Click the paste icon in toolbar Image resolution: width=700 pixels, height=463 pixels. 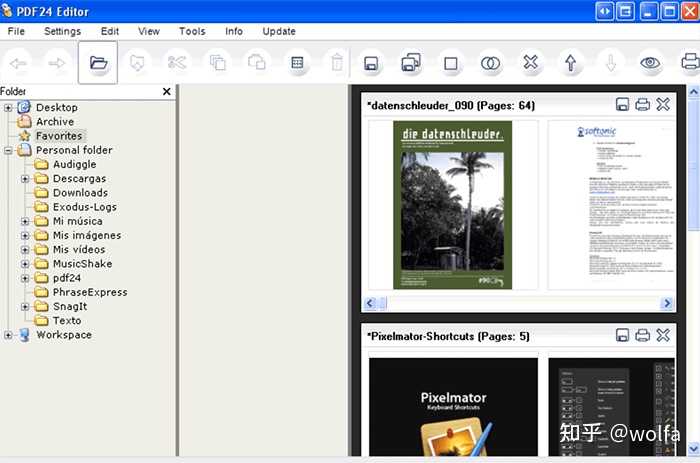pos(257,63)
